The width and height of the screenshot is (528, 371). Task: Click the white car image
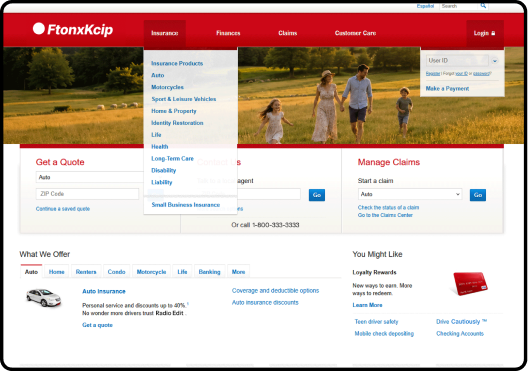[44, 297]
